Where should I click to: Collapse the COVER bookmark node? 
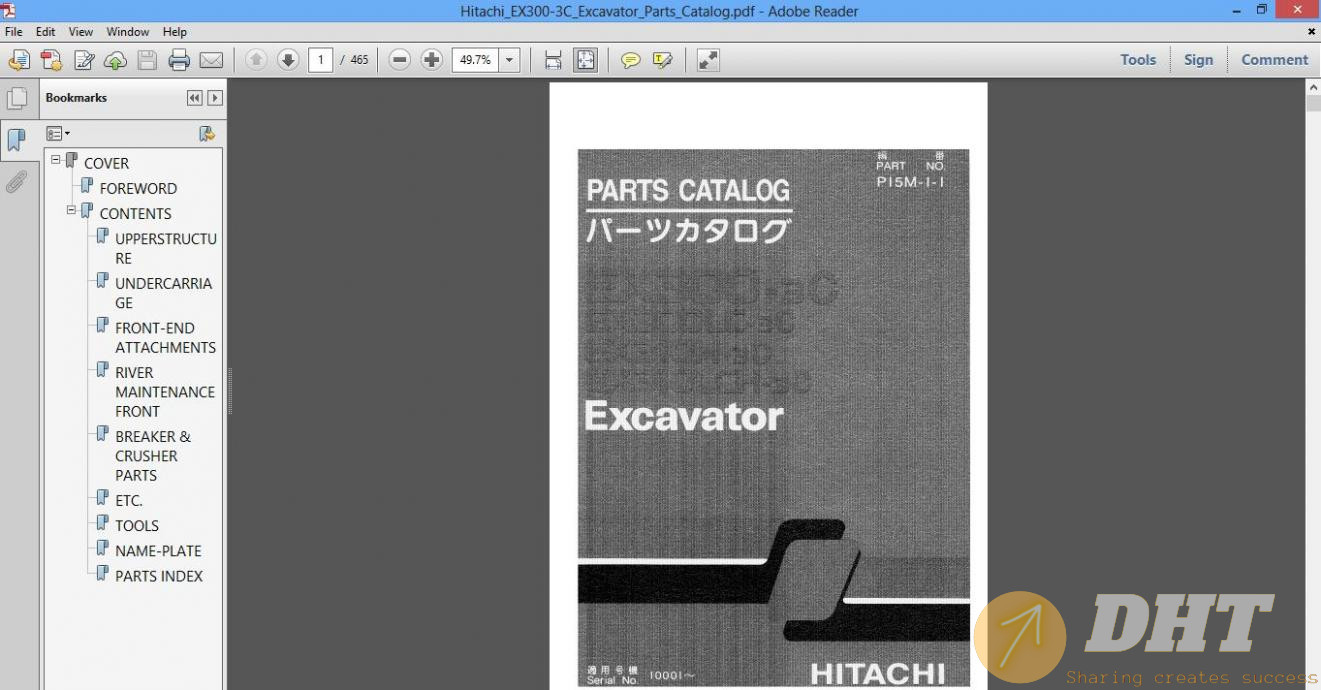(56, 160)
